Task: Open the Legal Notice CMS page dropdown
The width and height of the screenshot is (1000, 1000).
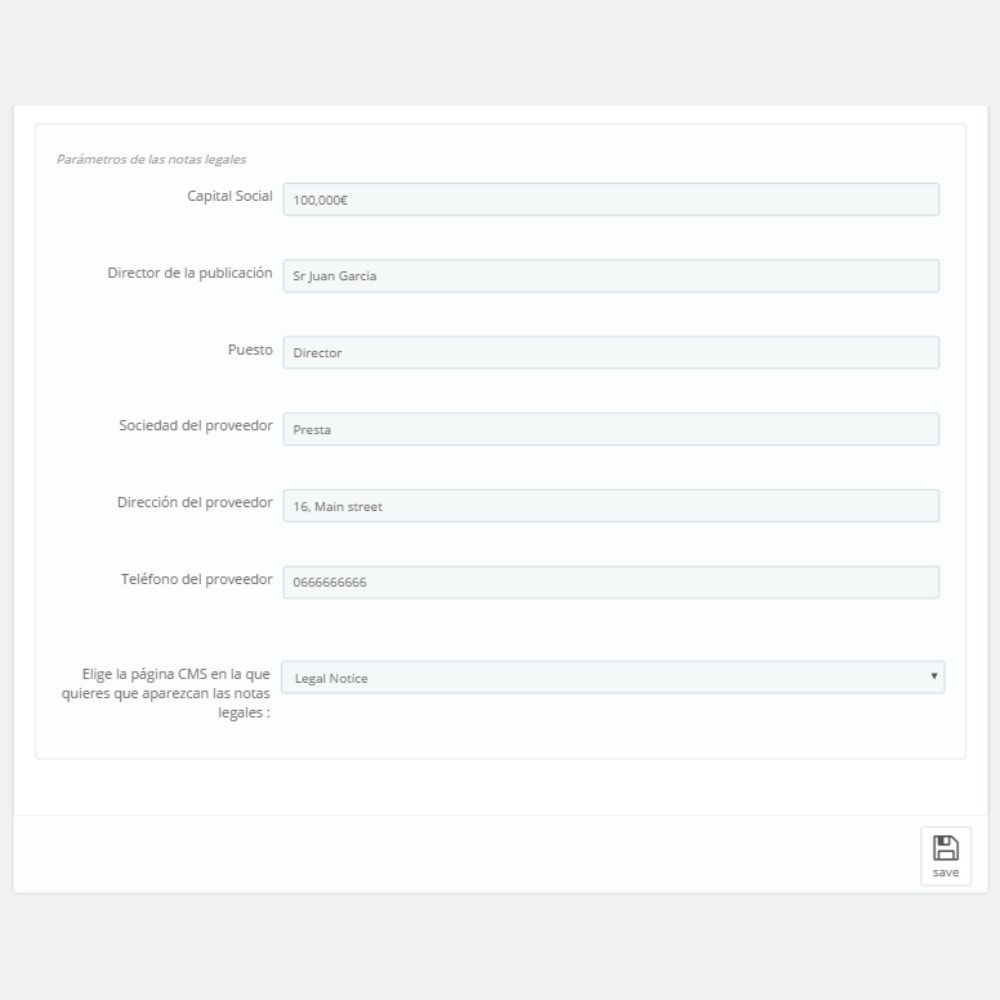Action: pyautogui.click(x=612, y=677)
